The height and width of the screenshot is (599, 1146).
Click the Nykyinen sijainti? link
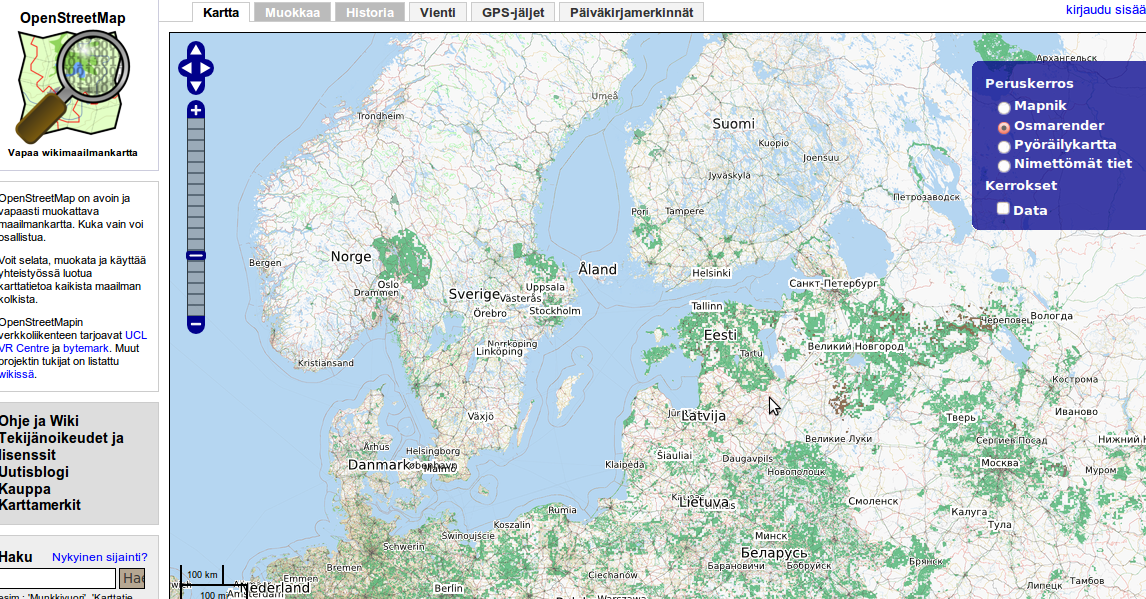coord(99,557)
